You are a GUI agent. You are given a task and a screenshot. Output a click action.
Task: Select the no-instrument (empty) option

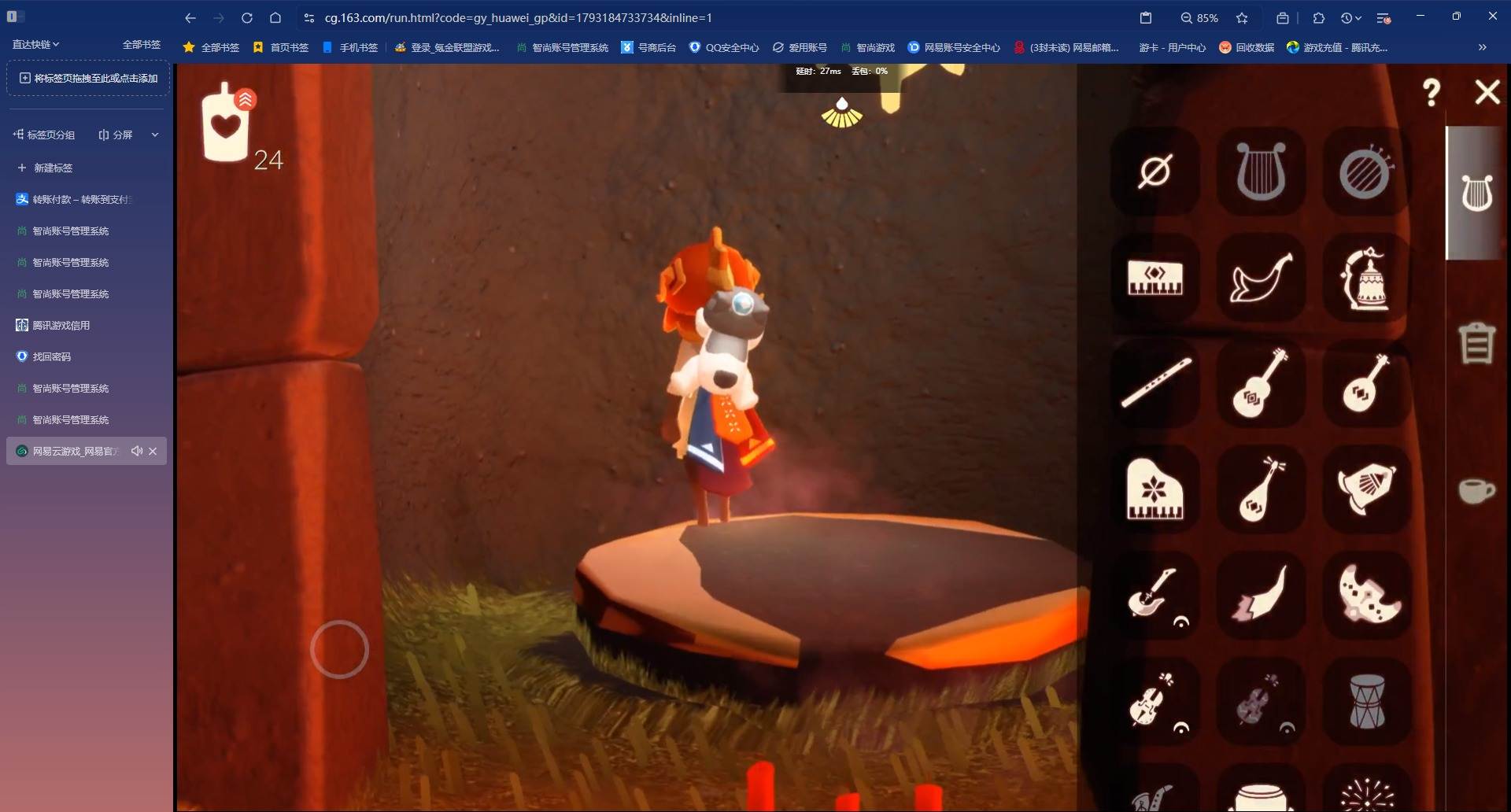[x=1154, y=172]
